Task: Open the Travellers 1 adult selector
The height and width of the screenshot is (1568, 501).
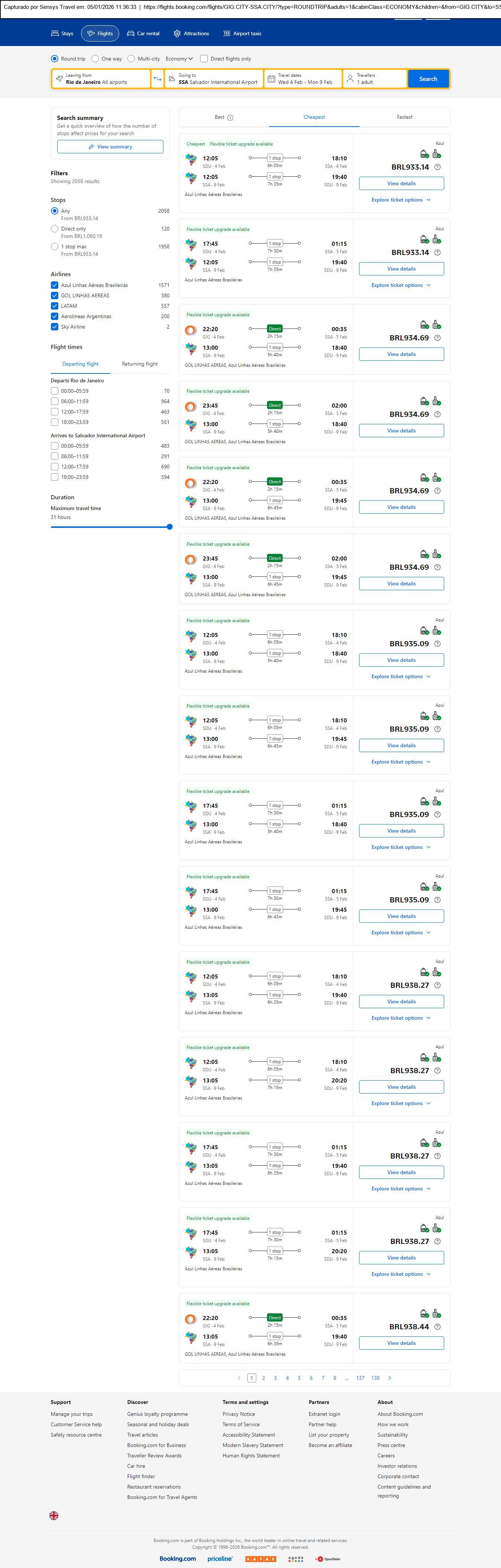Action: coord(374,79)
